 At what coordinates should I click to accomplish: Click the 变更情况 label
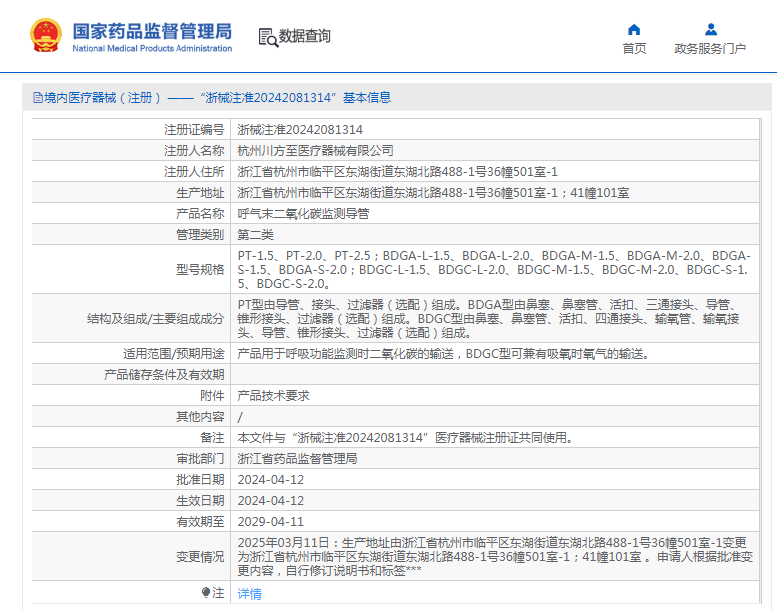coord(200,557)
